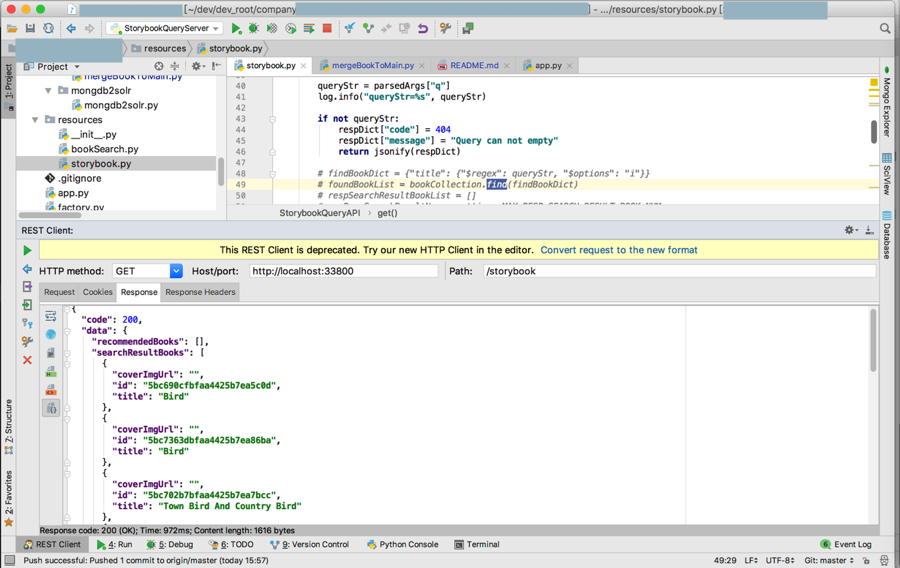Toggle the JSON view button in the response toolbar
The image size is (900, 568).
pos(51,408)
